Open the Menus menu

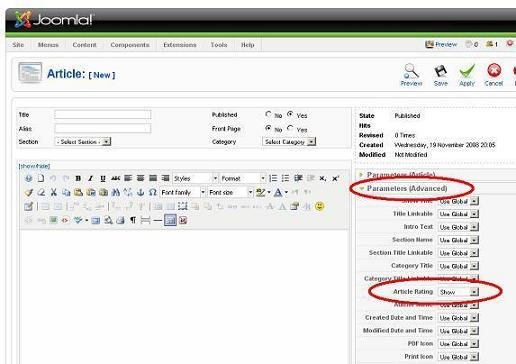point(48,45)
